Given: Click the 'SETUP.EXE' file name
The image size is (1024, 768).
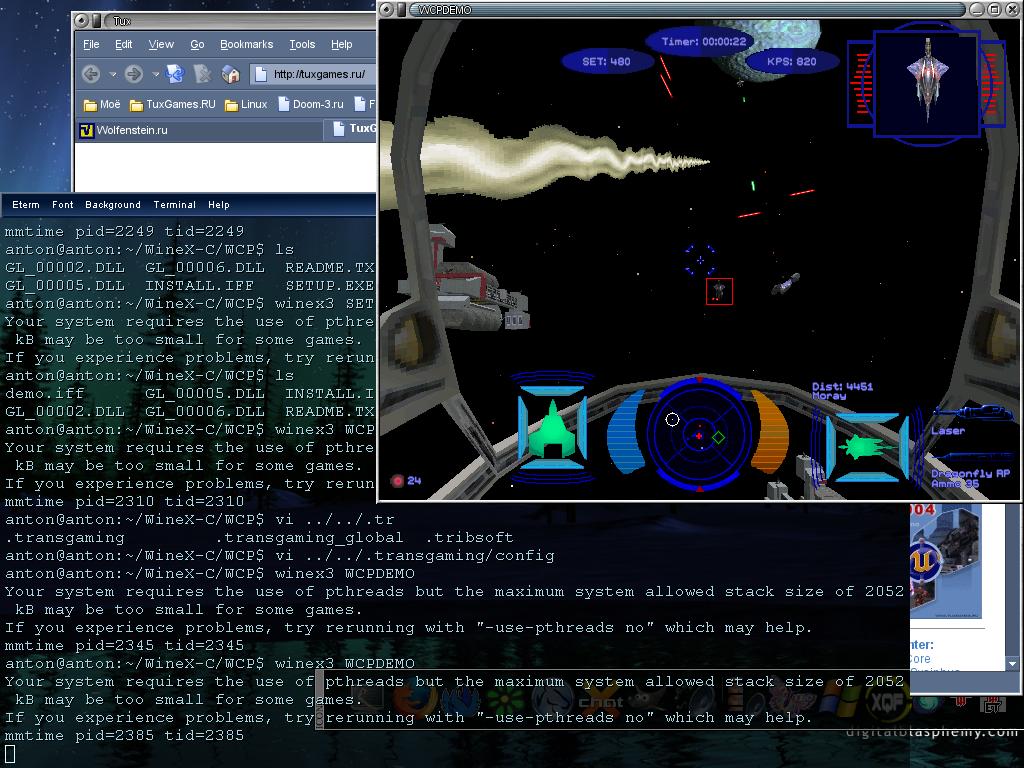Looking at the screenshot, I should pyautogui.click(x=330, y=285).
